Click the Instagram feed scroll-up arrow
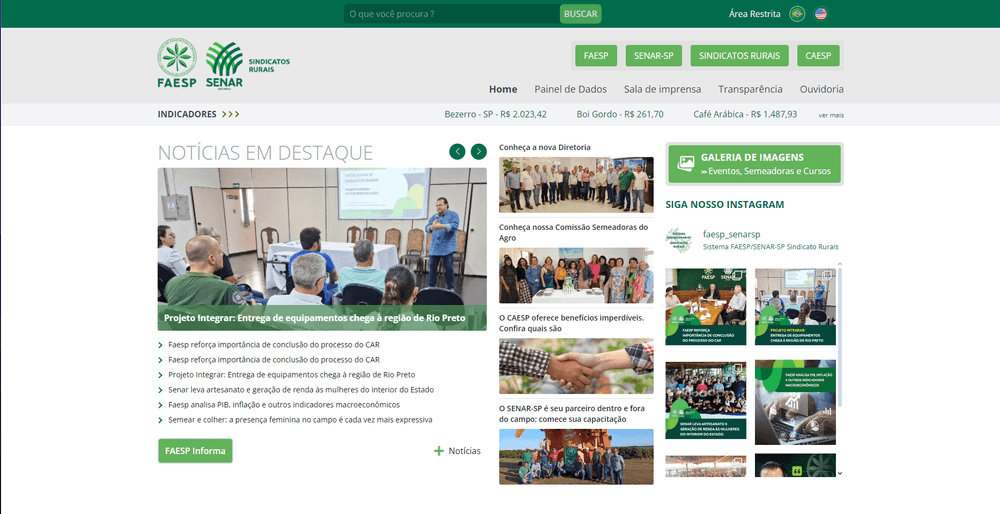Viewport: 1000px width, 514px height. click(x=839, y=263)
